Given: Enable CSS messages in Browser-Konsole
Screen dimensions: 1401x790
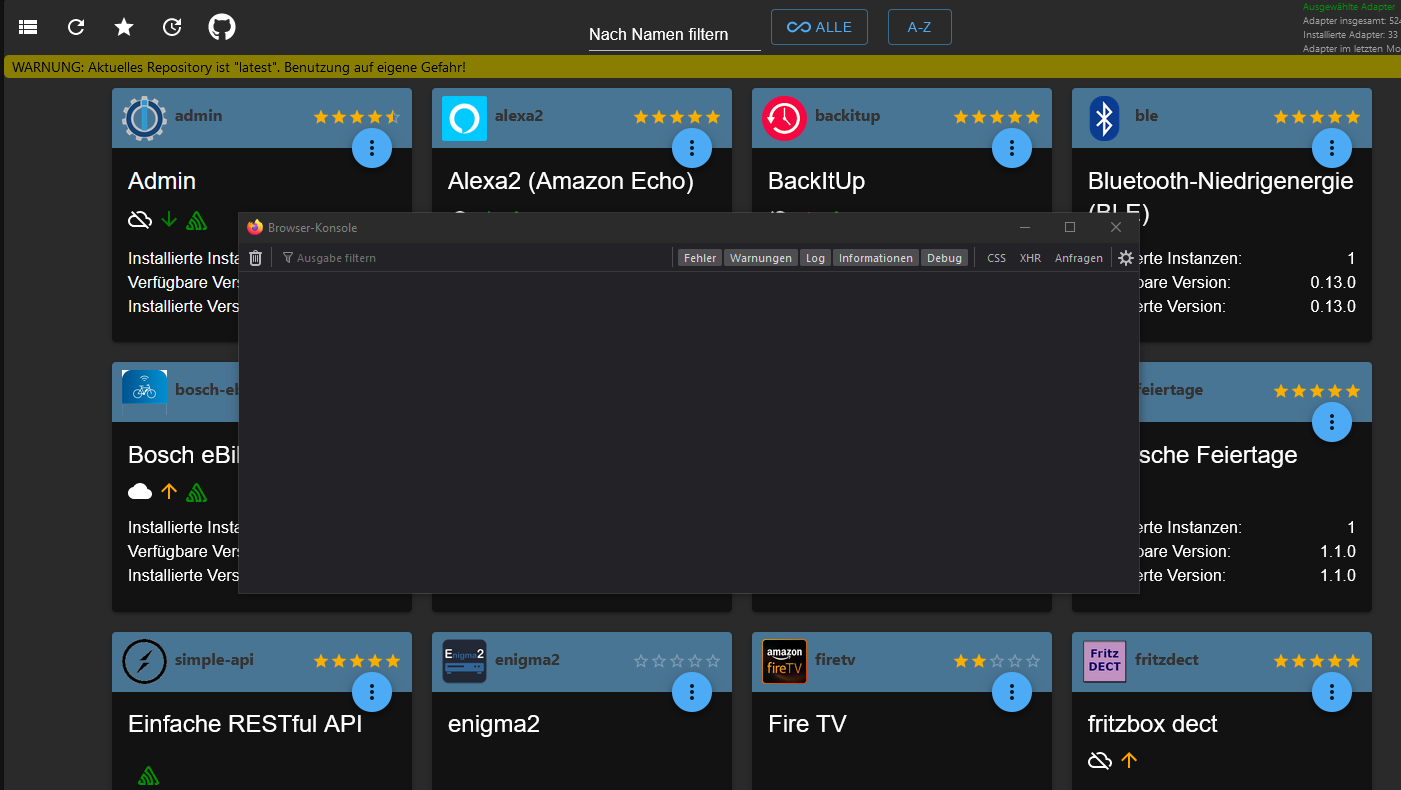Looking at the screenshot, I should [996, 258].
